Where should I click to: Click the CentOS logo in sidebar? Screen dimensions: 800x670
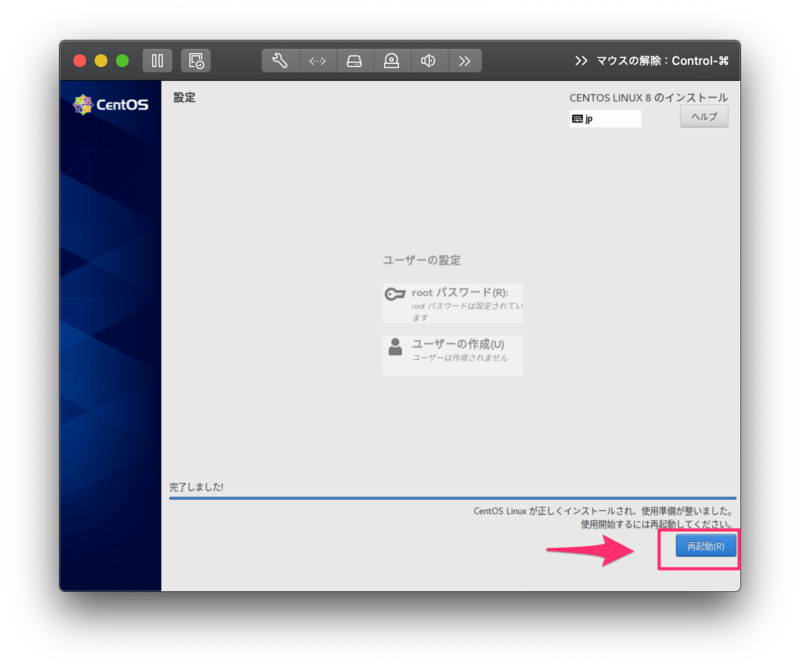tap(111, 105)
